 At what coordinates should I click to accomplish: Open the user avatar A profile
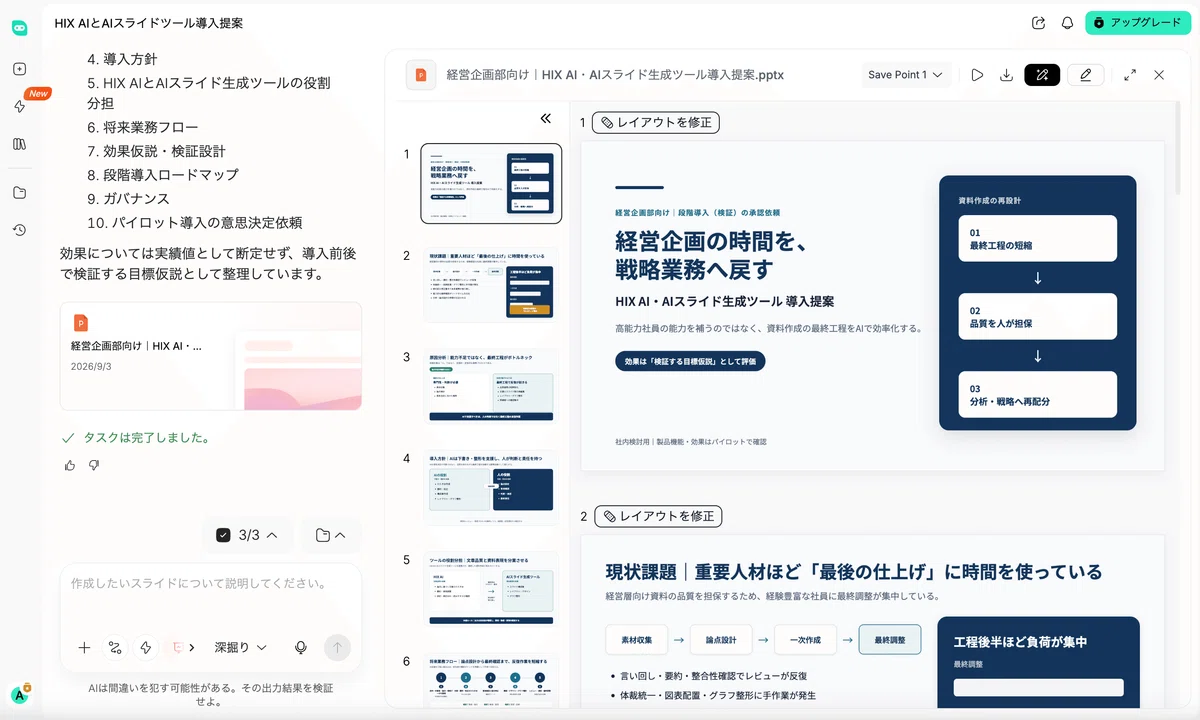tap(19, 695)
